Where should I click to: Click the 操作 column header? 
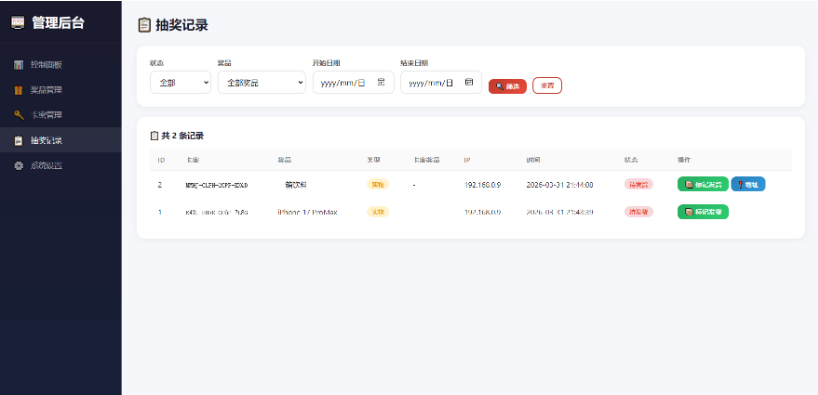click(684, 160)
